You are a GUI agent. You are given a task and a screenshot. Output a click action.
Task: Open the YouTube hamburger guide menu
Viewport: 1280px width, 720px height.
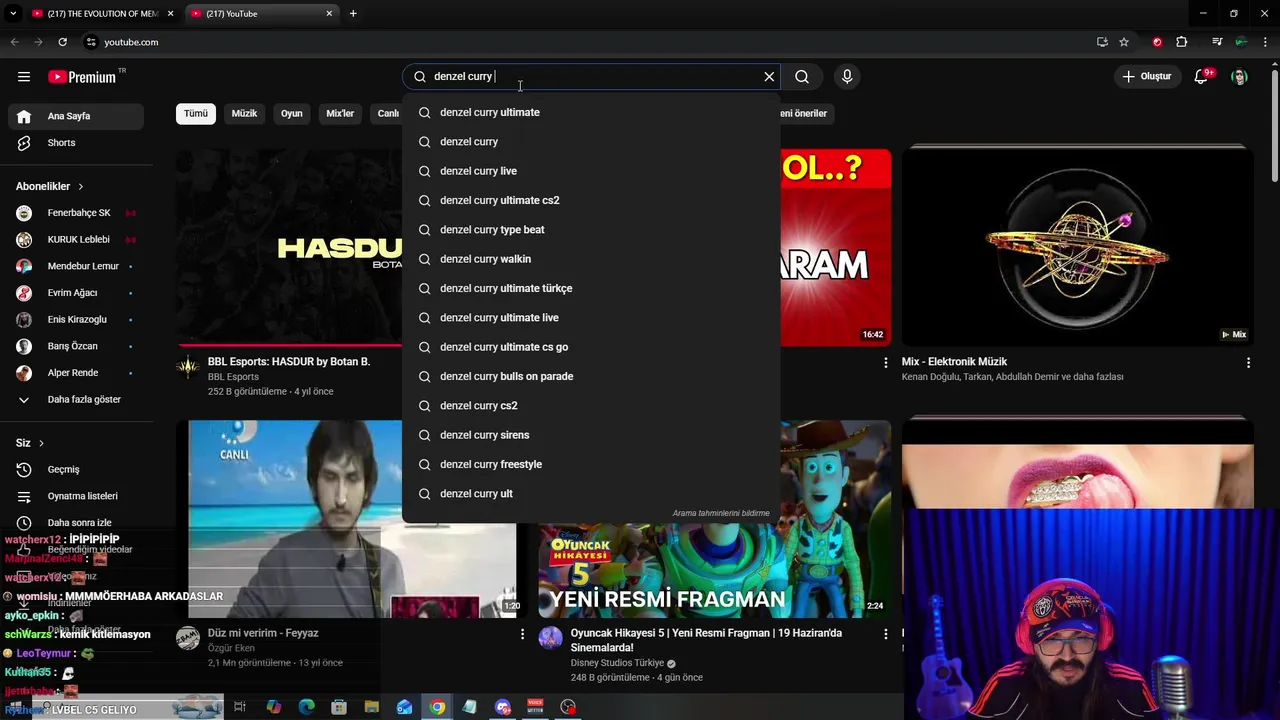[24, 77]
